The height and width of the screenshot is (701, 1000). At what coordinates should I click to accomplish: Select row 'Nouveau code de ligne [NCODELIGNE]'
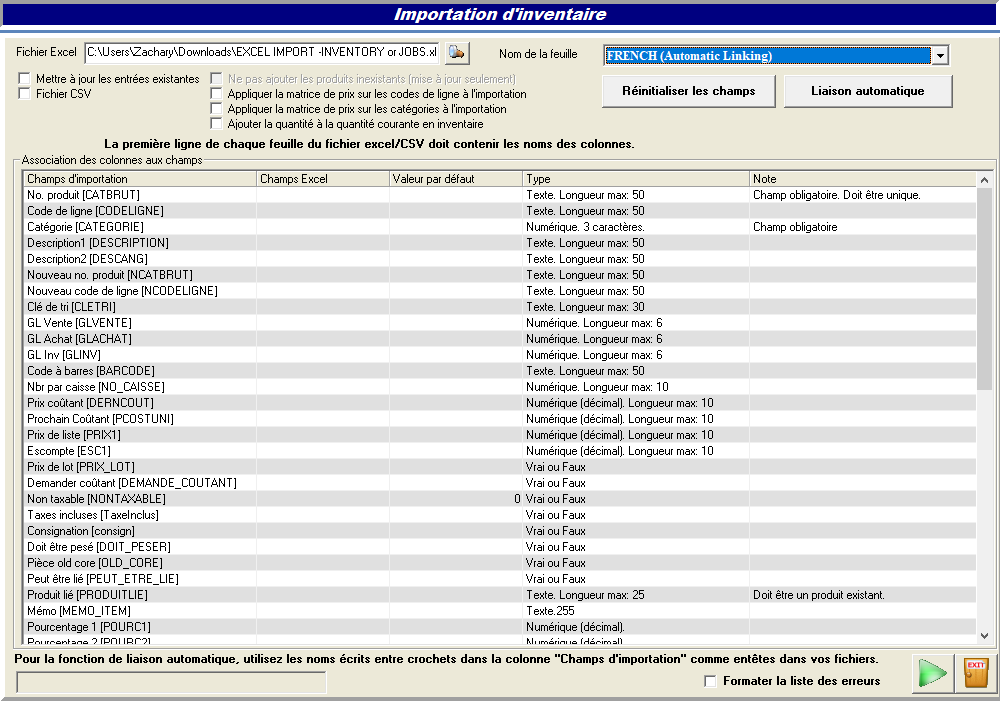[499, 291]
